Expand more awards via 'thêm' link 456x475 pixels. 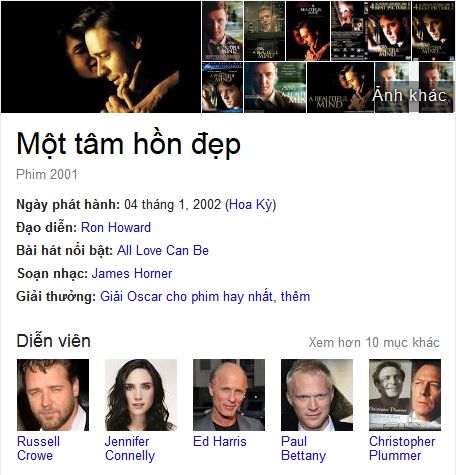pos(296,296)
